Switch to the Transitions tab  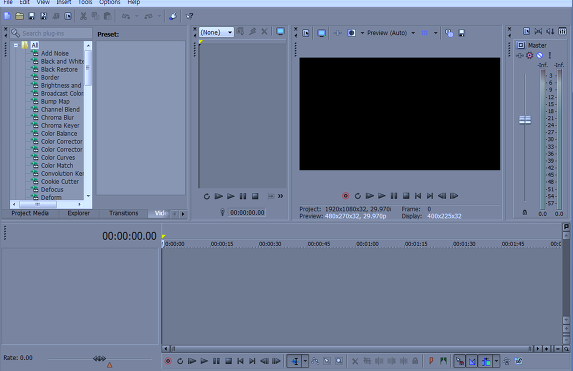coord(124,213)
